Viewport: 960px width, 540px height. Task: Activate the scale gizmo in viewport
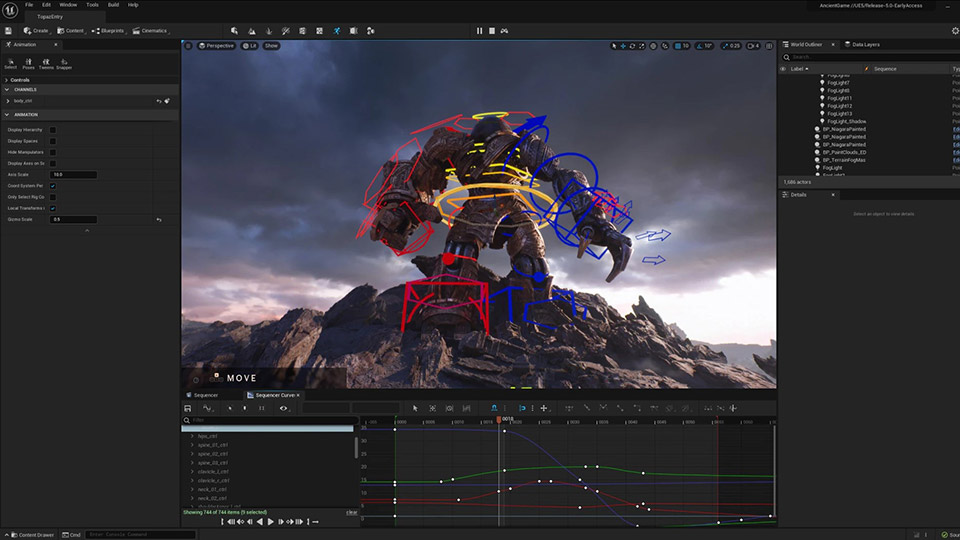642,46
